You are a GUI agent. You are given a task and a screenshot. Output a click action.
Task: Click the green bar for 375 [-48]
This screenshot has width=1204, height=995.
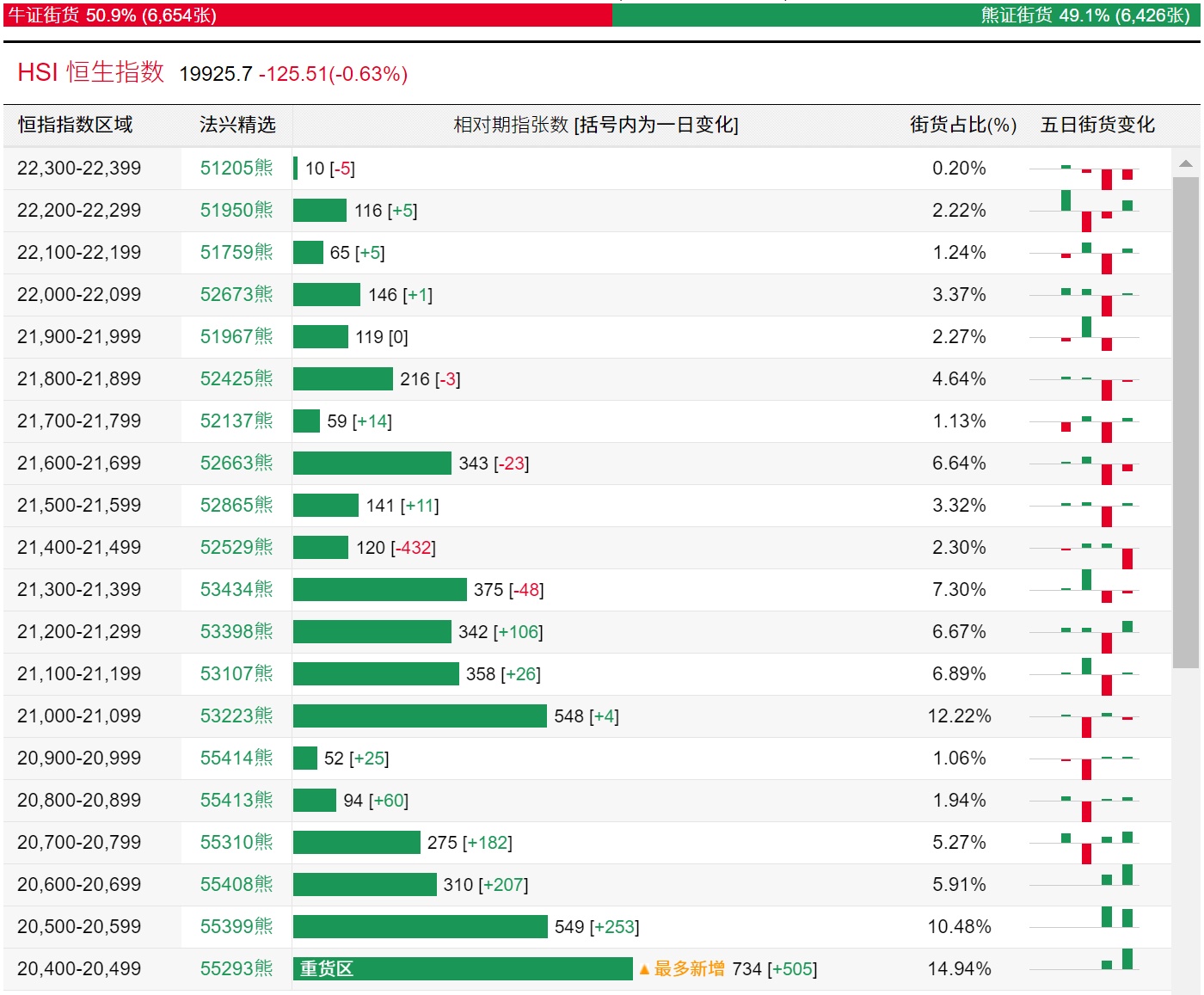pos(380,589)
